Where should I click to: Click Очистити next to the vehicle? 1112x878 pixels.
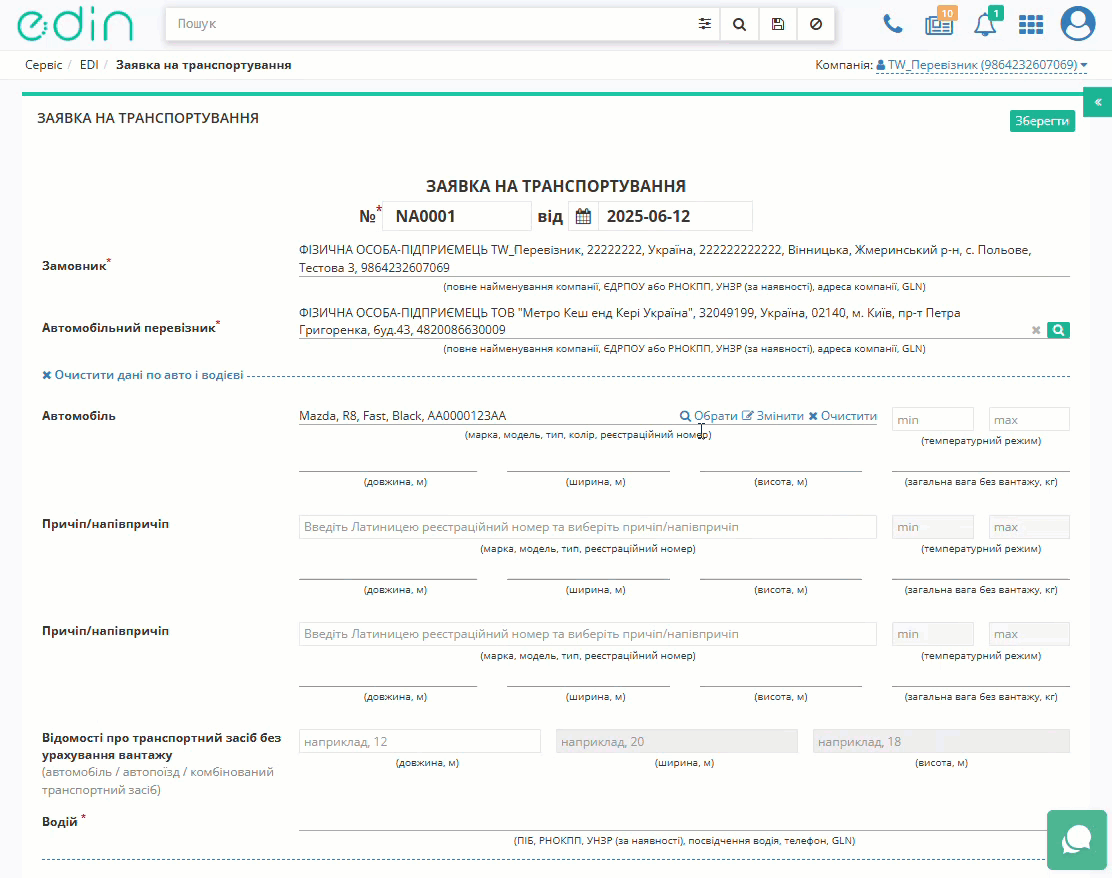coord(843,416)
